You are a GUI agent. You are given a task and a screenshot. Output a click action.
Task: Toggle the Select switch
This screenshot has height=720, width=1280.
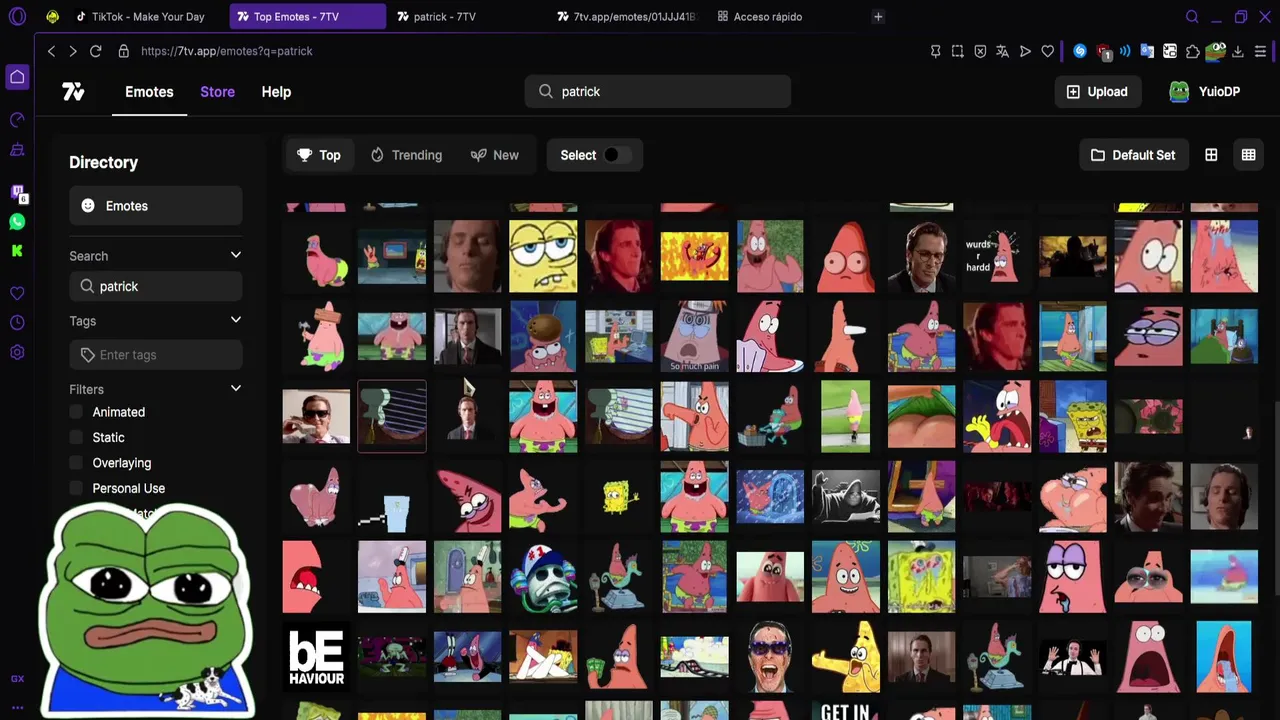[x=617, y=155]
